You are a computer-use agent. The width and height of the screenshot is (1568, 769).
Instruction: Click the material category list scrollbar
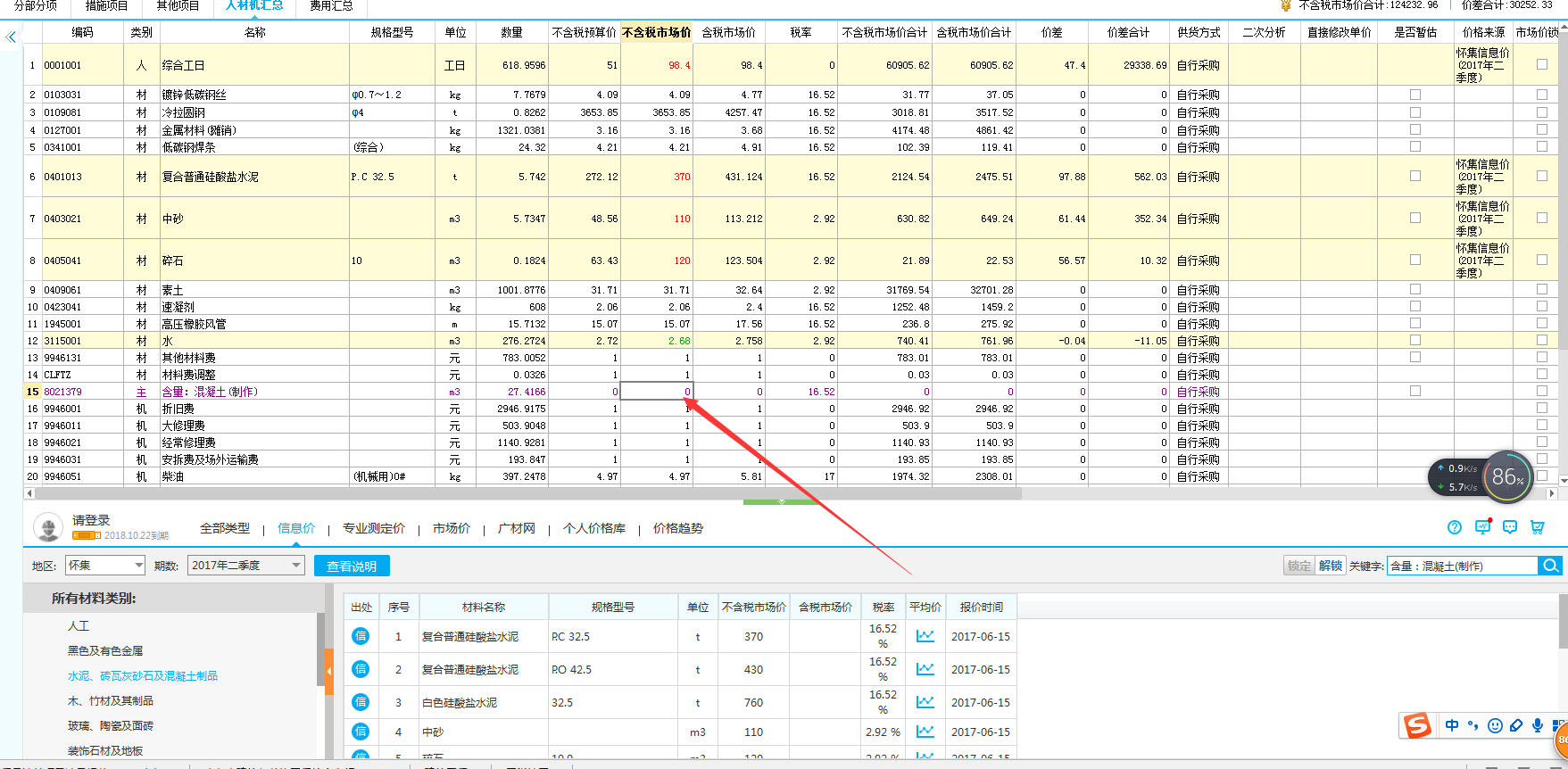click(x=321, y=649)
